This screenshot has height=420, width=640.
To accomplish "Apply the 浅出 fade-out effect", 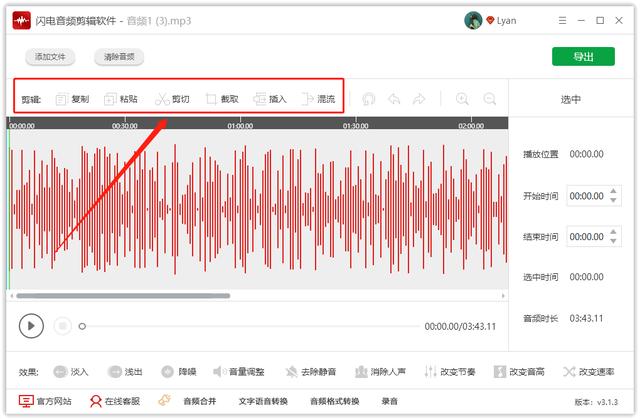I will coord(125,372).
